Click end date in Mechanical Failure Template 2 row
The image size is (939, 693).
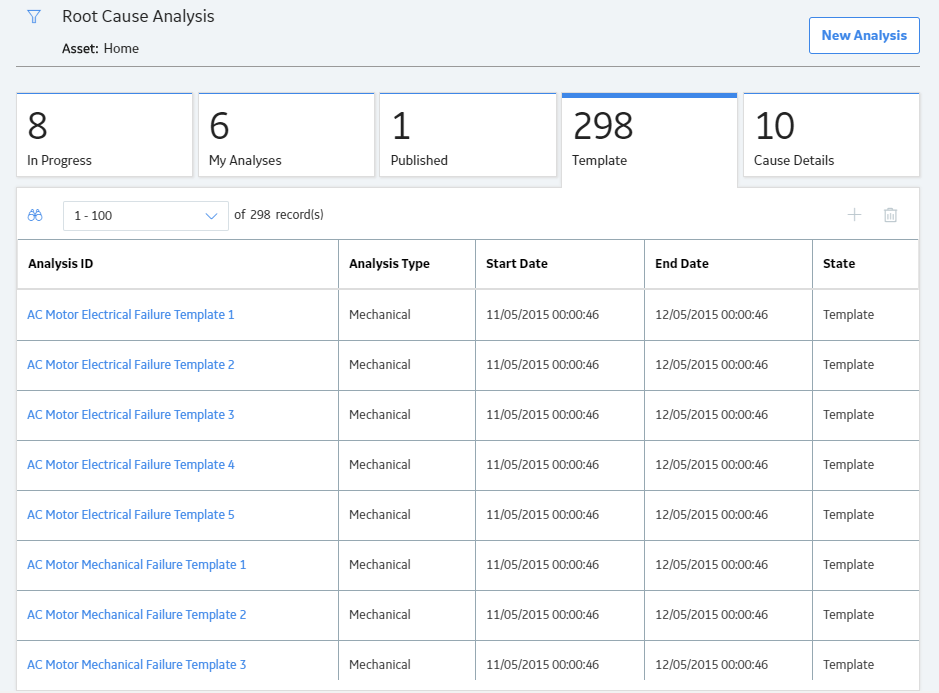coord(711,615)
